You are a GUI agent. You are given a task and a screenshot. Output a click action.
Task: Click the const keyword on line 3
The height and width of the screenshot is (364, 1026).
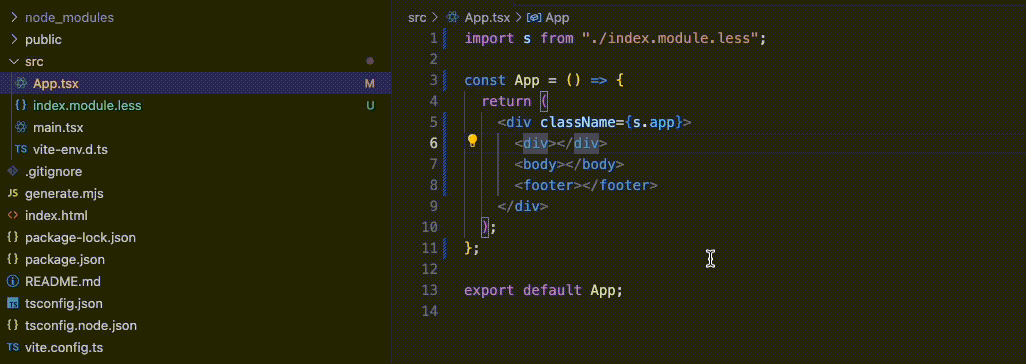[485, 81]
